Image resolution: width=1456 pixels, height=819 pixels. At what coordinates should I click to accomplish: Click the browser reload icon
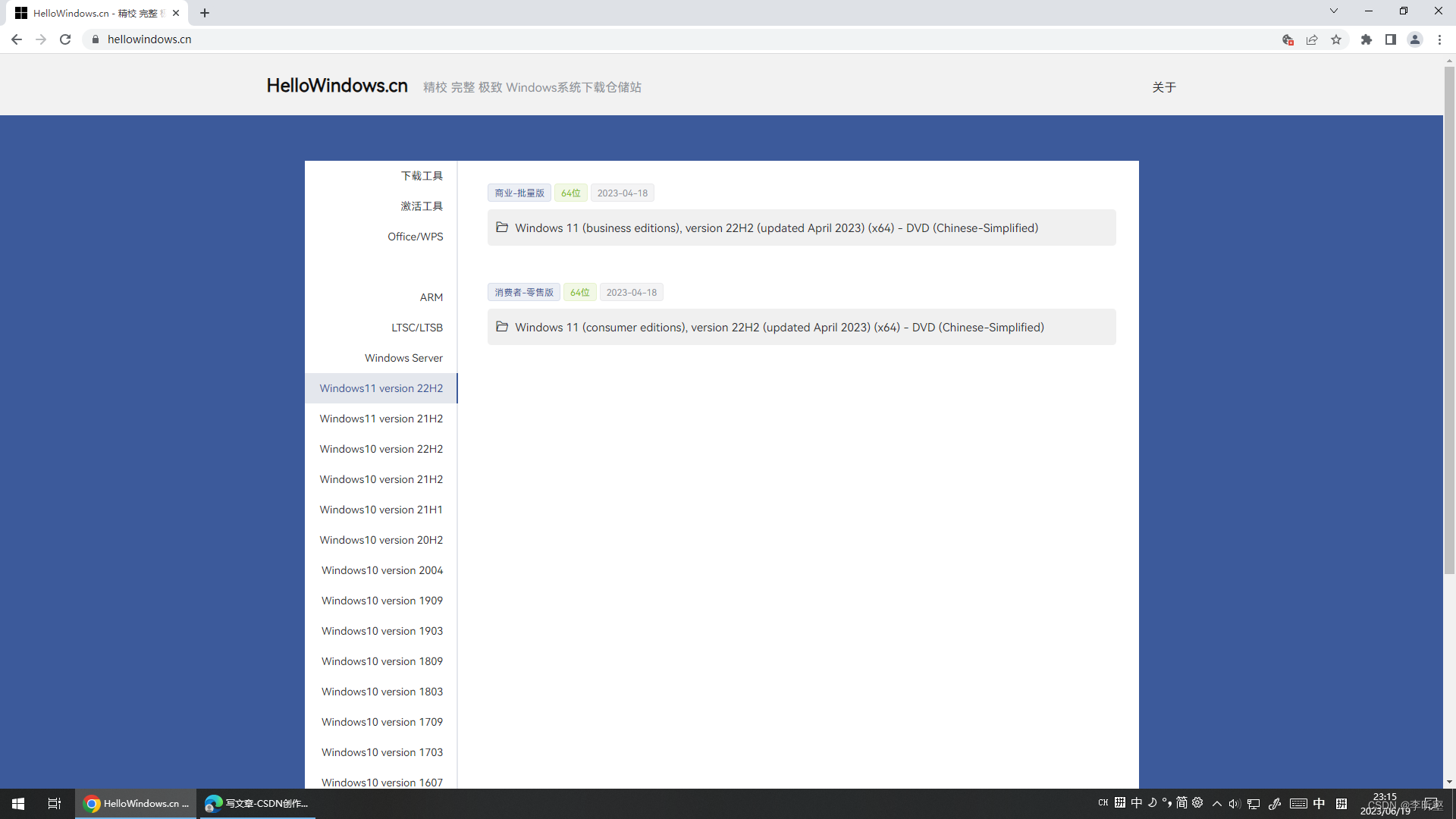tap(65, 39)
